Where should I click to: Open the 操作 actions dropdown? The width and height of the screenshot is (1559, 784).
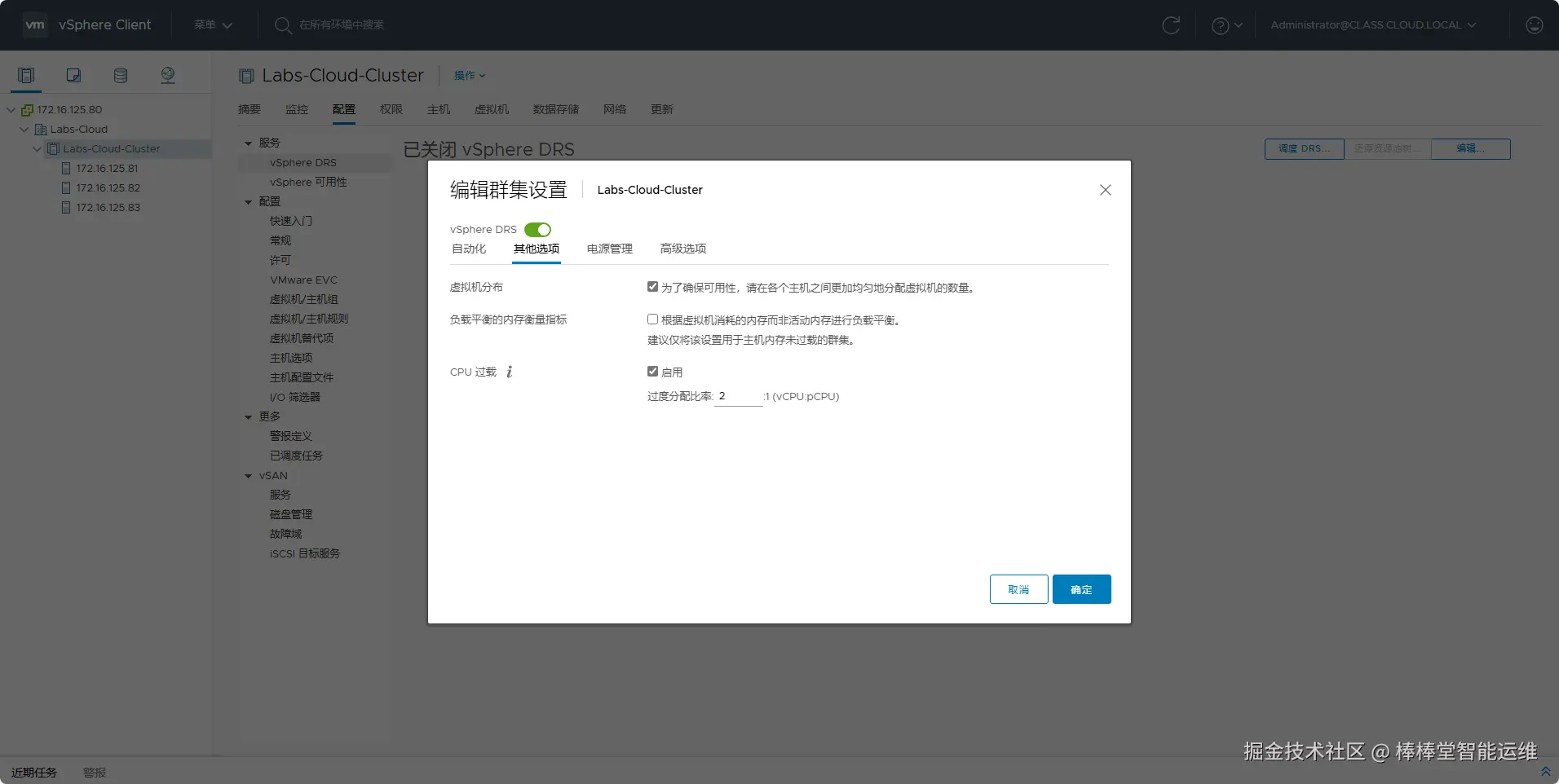point(470,76)
